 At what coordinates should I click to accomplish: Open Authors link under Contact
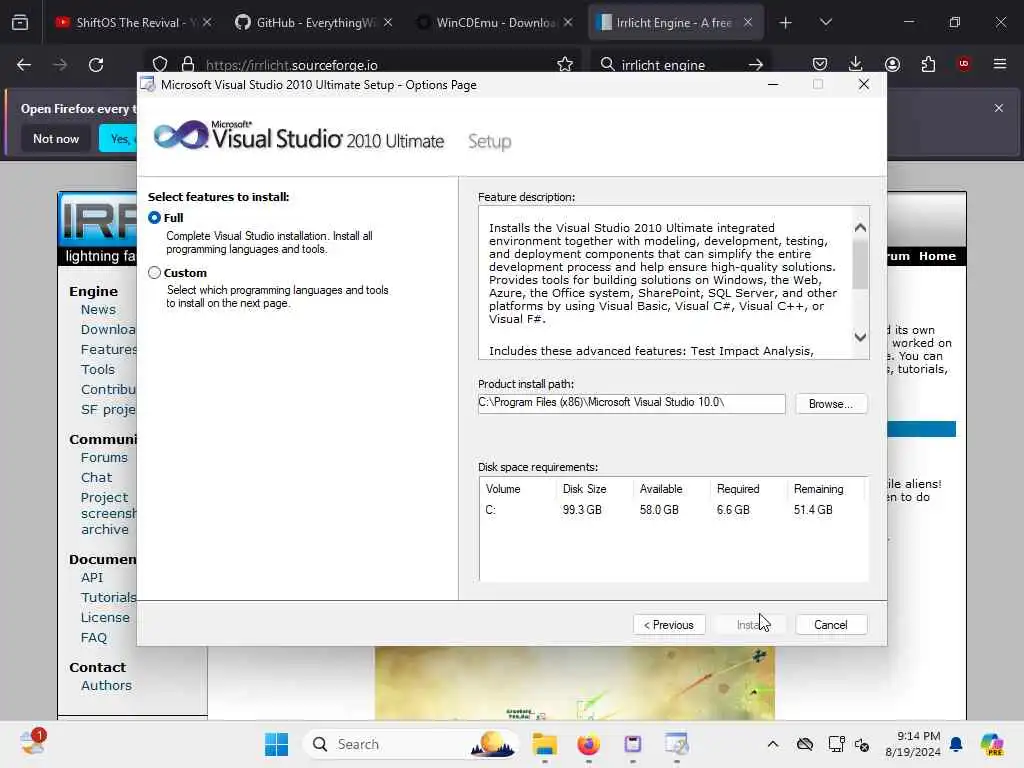[x=106, y=685]
